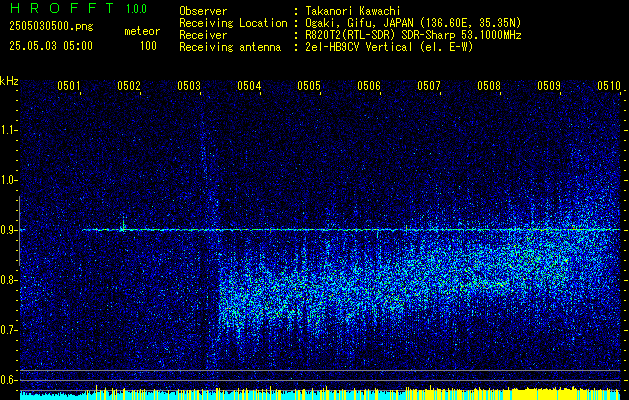Click the 0.6 frequency axis label

coord(8,380)
